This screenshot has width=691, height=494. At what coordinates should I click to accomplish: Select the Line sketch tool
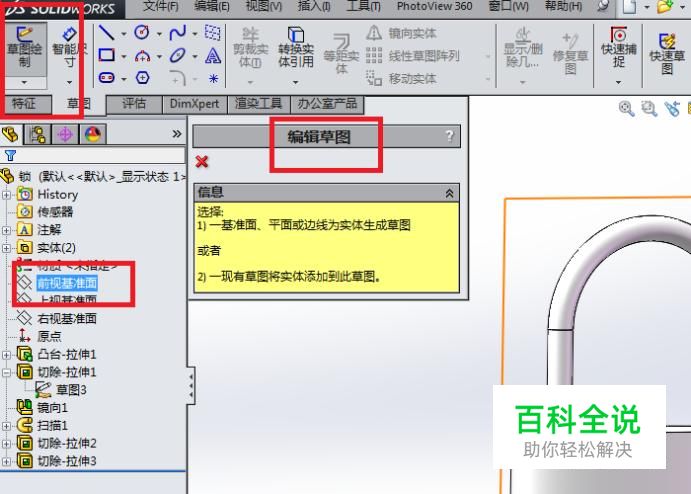[106, 33]
